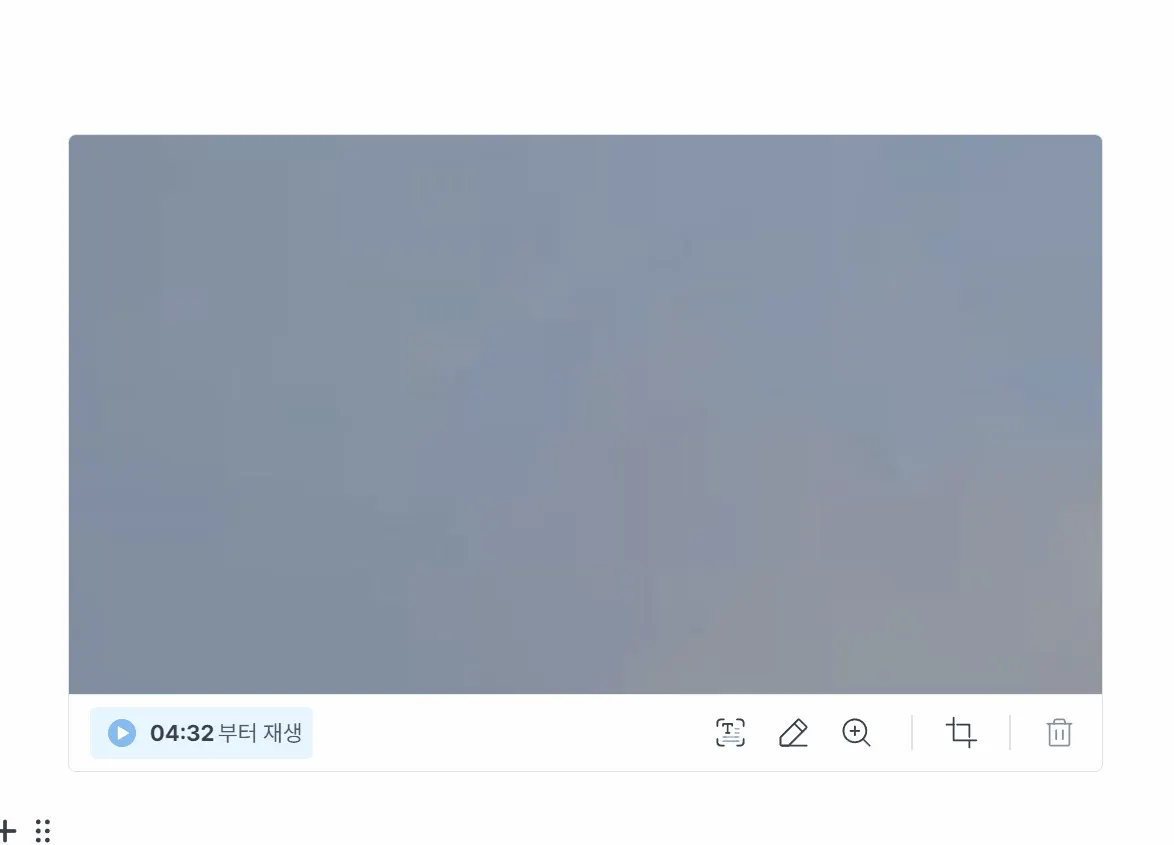Viewport: 1174px width, 845px height.
Task: Insert a new block with the plus sign
Action: tap(7, 830)
